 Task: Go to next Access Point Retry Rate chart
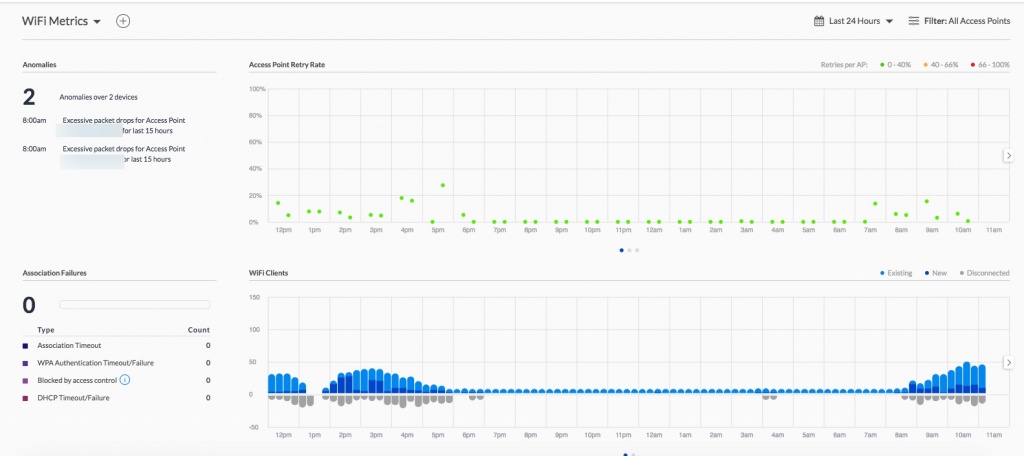coord(1009,155)
